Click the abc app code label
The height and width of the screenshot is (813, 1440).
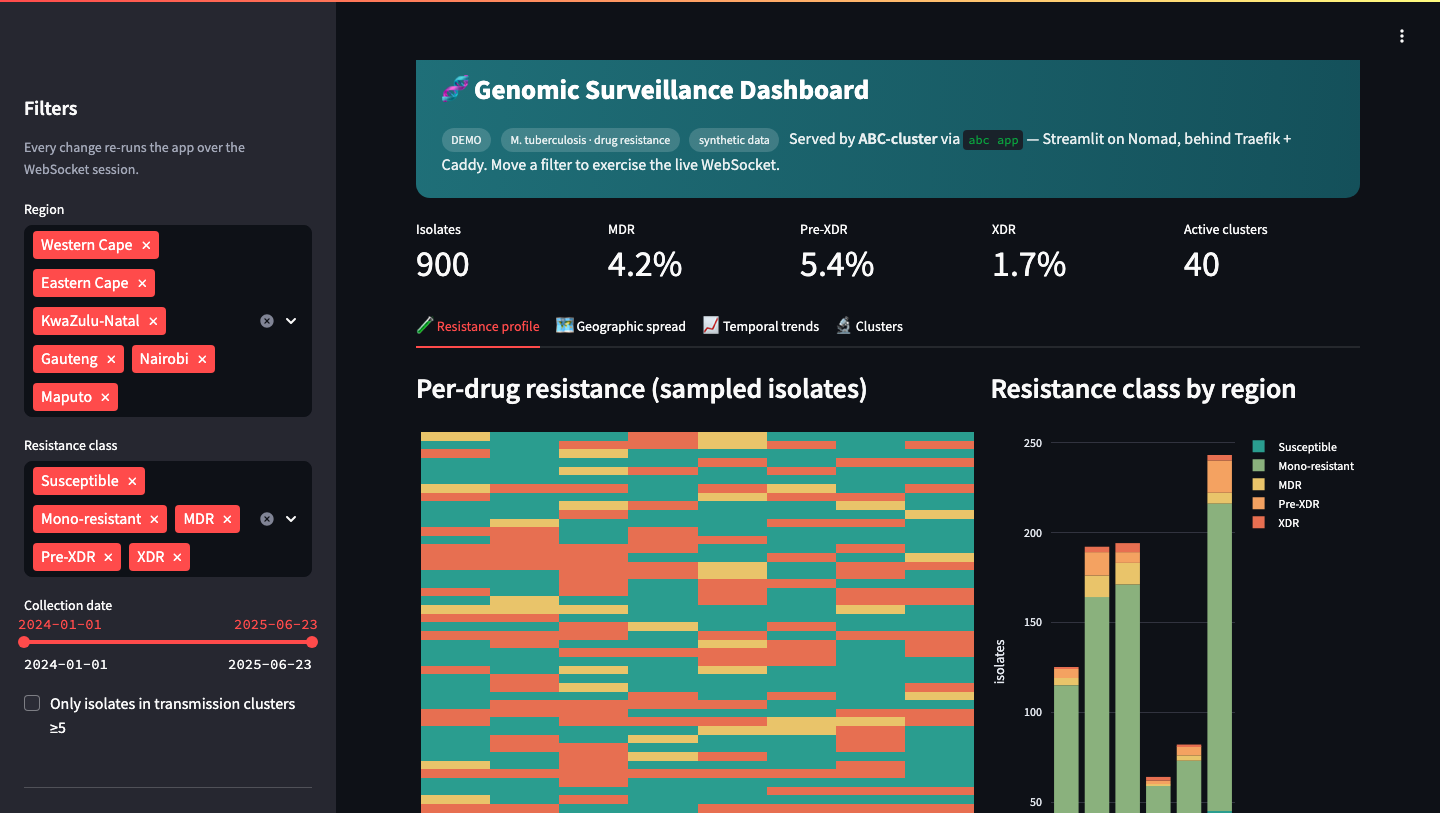(x=993, y=140)
